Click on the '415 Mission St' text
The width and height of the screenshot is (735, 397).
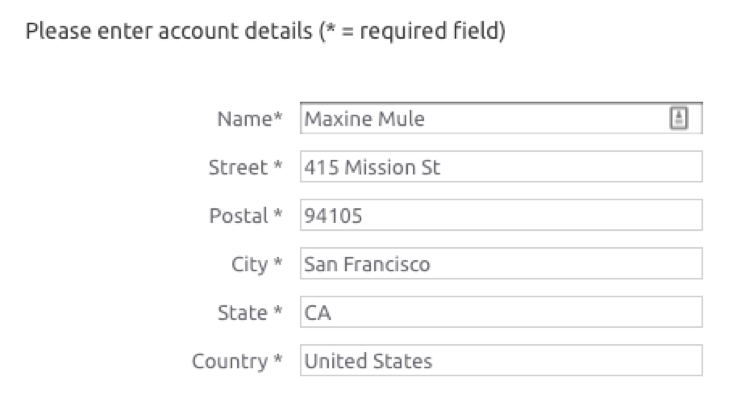[x=372, y=167]
